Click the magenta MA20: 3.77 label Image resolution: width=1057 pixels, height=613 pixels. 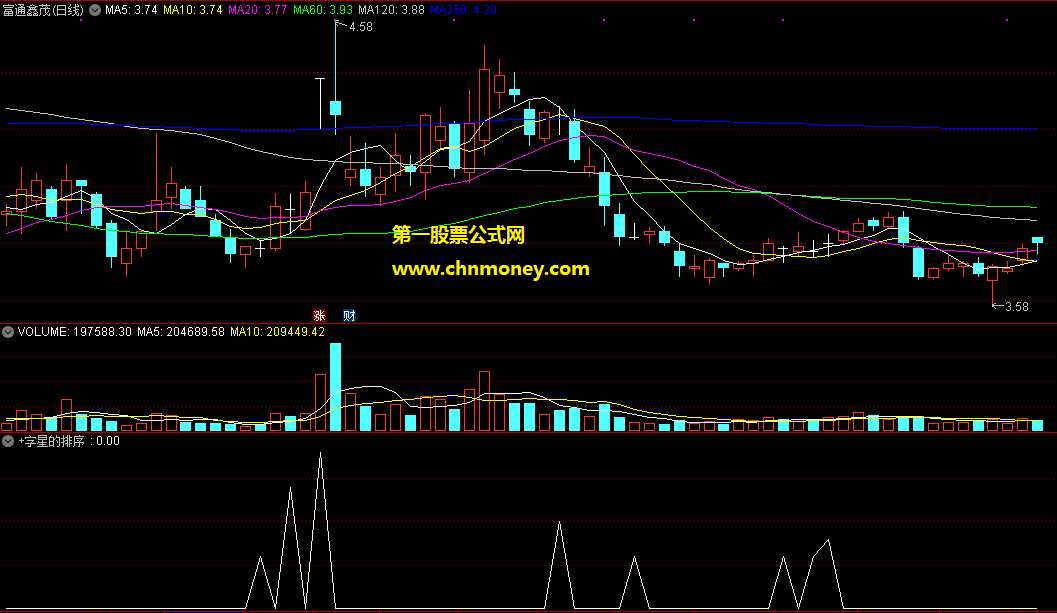pyautogui.click(x=258, y=10)
